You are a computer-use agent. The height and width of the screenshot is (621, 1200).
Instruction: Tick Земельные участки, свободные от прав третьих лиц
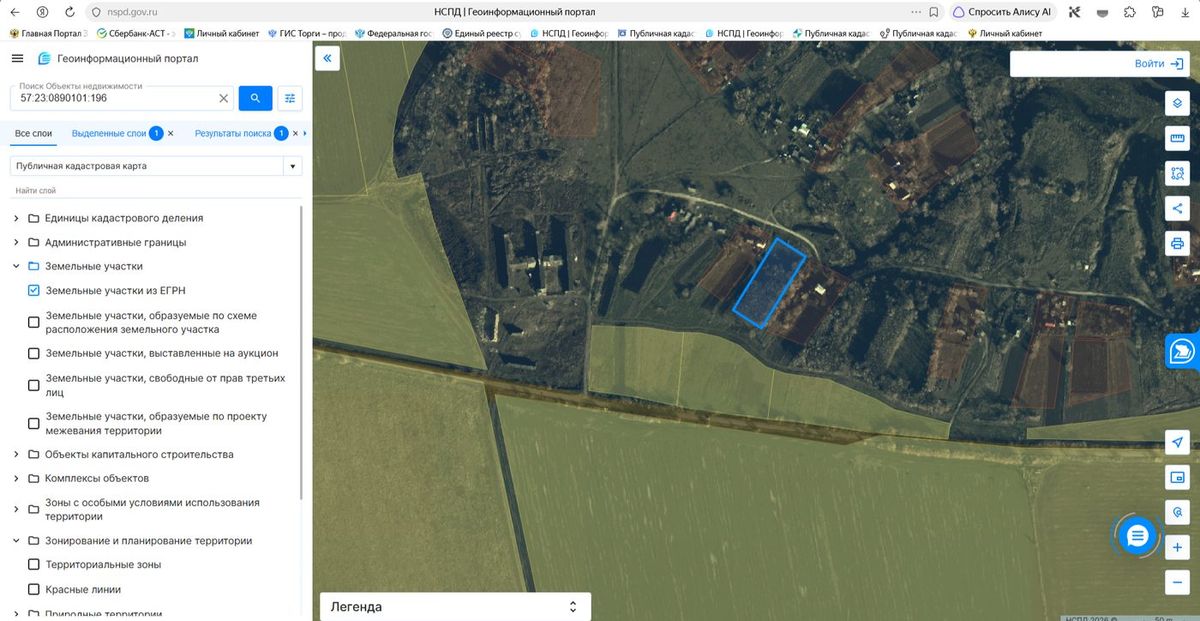click(x=34, y=385)
